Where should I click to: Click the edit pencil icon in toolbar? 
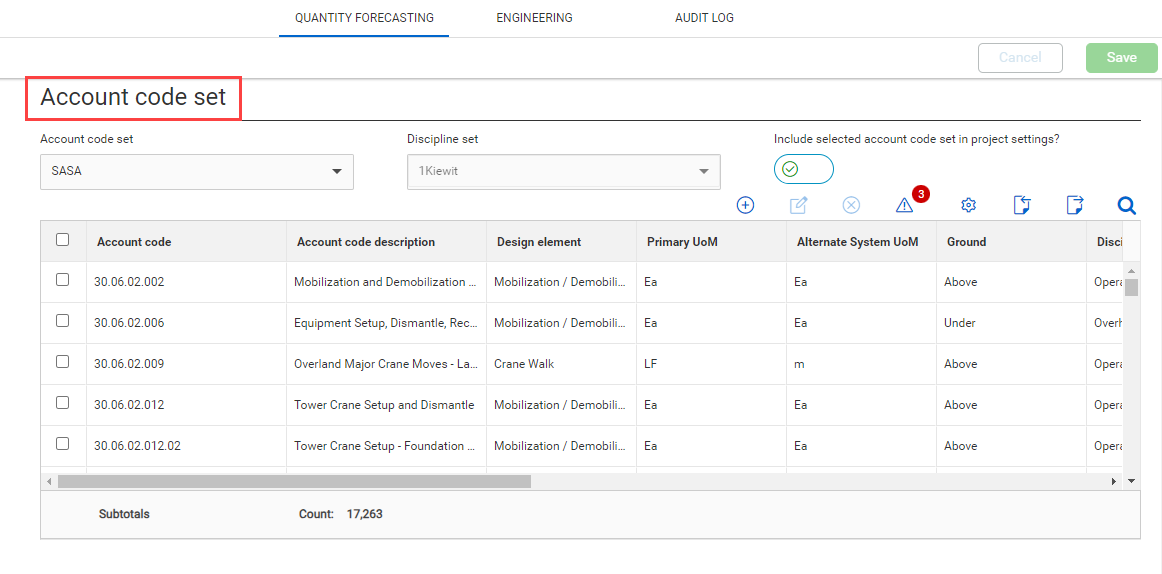[x=799, y=205]
